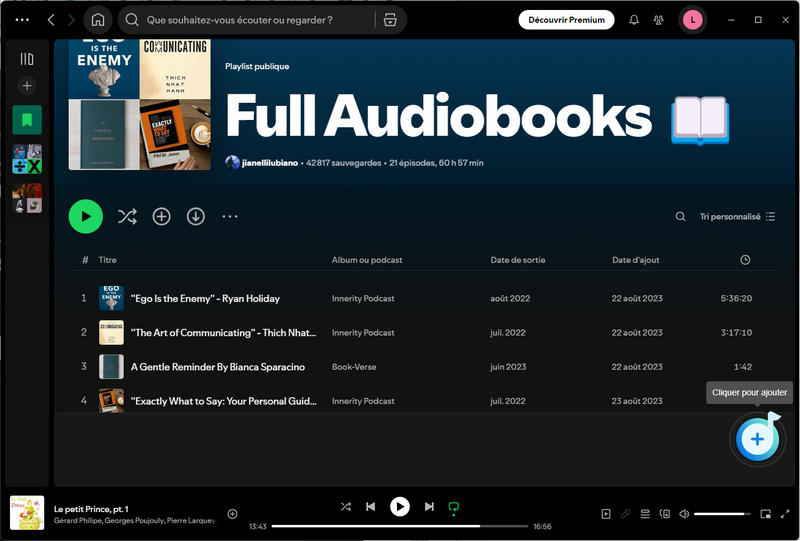The width and height of the screenshot is (800, 541).
Task: Open the lyrics microphone icon
Action: coord(625,514)
